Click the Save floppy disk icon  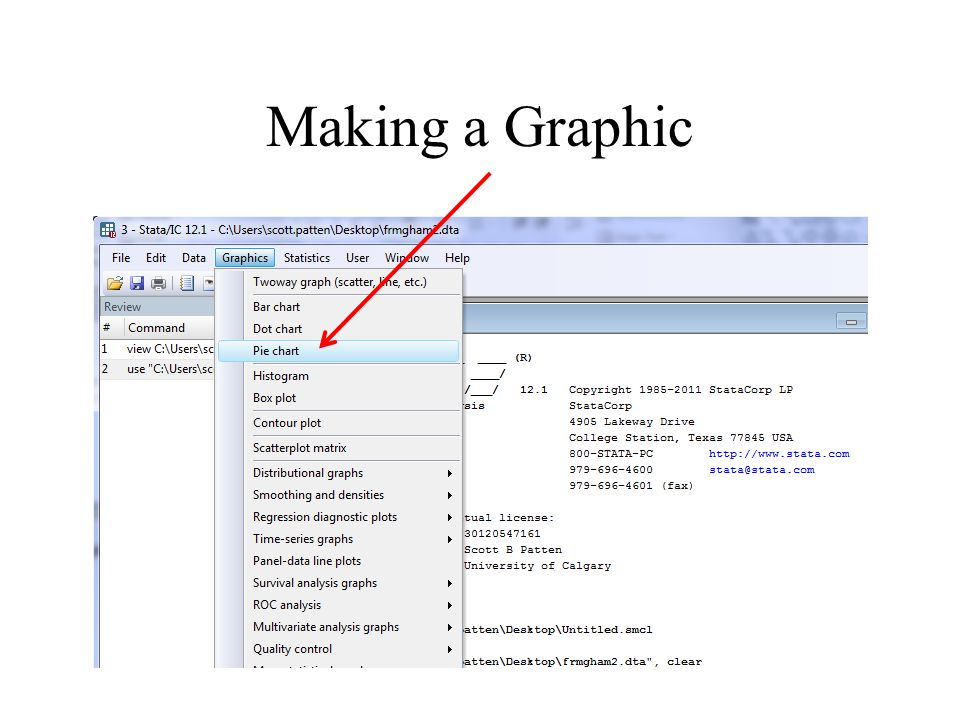coord(137,283)
